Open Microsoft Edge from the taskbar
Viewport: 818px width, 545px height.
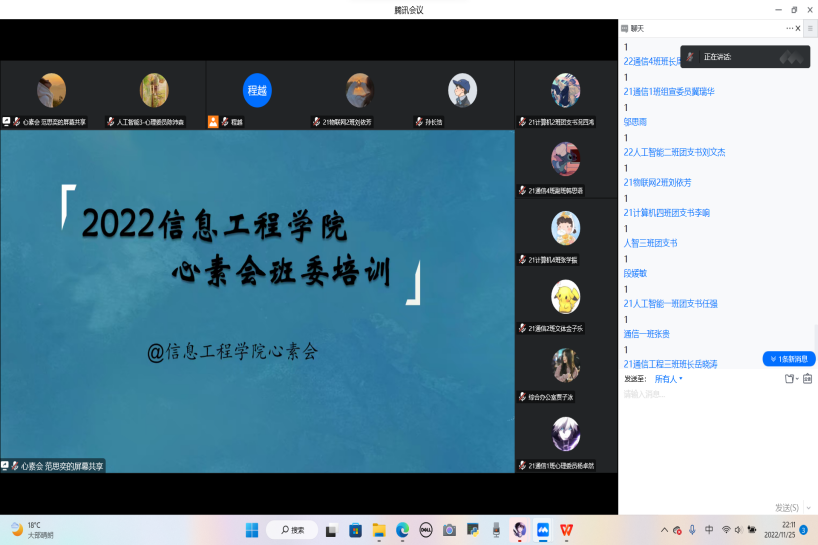pos(403,530)
